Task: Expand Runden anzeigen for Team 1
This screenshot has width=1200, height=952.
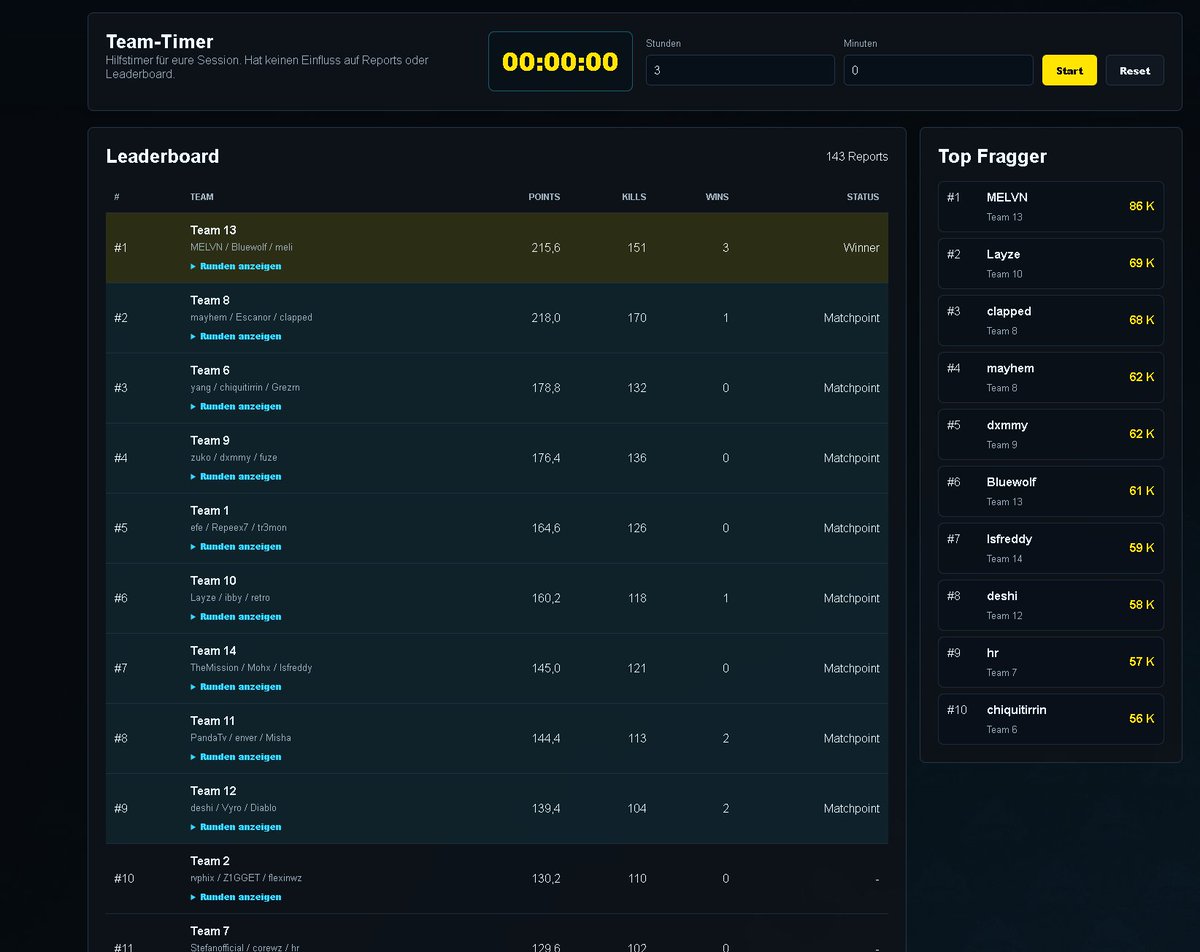Action: (236, 547)
